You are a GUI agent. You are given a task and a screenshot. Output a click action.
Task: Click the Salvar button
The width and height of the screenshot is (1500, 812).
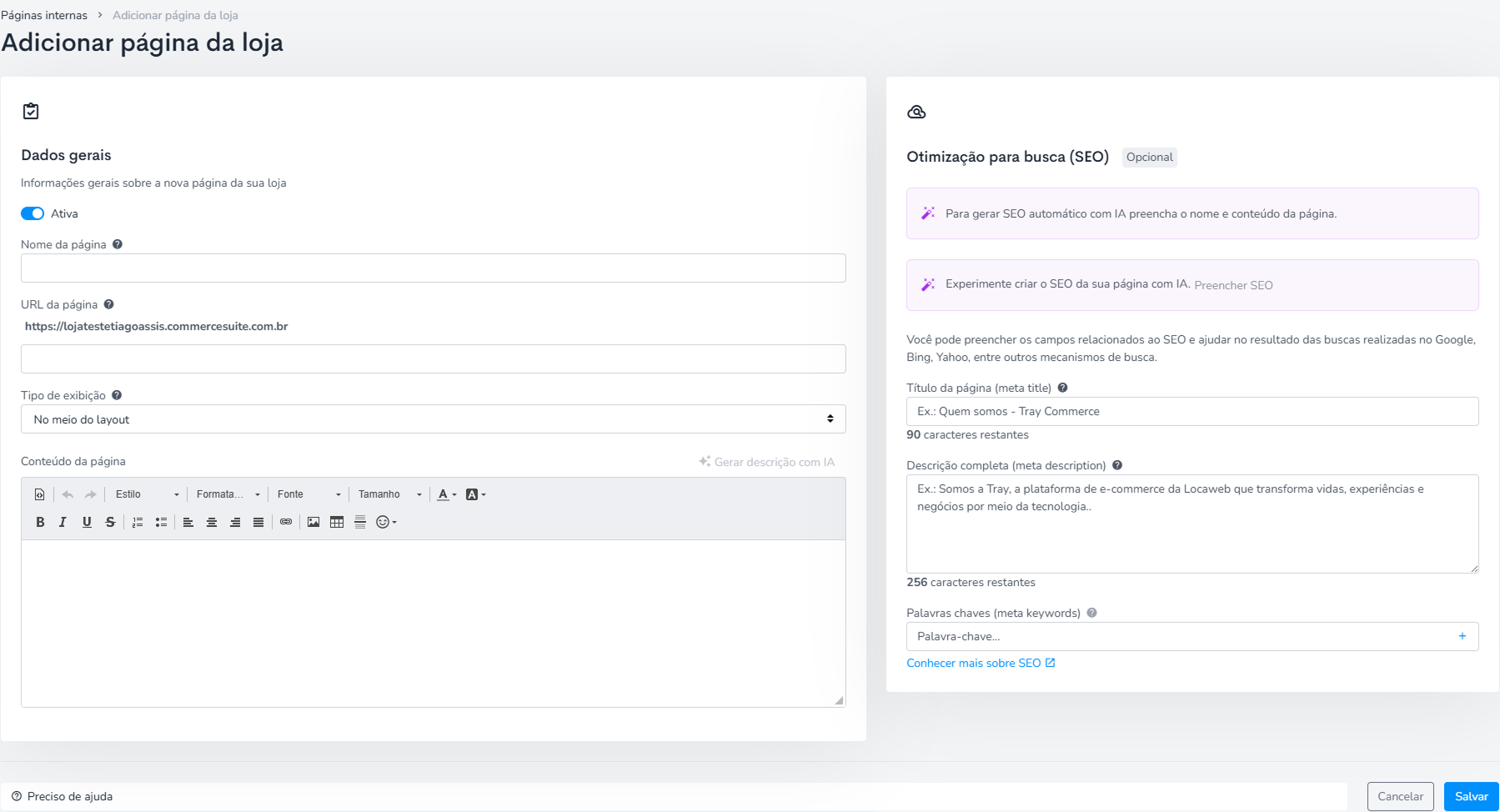pos(1471,796)
